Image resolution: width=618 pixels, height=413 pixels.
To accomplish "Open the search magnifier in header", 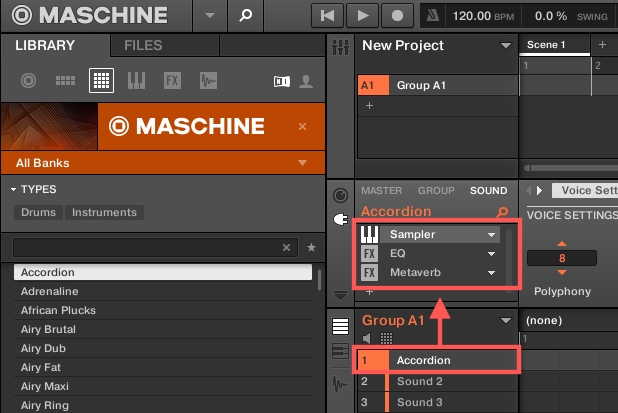I will [246, 16].
